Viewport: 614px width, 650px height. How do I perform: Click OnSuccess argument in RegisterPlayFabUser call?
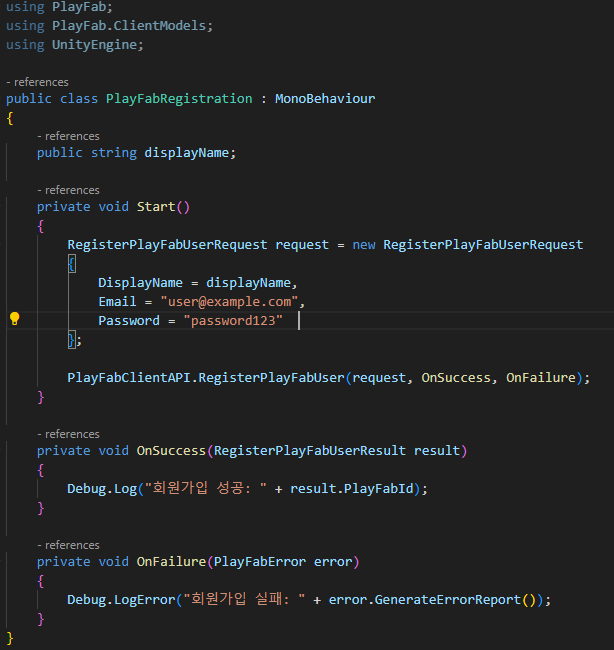click(456, 378)
